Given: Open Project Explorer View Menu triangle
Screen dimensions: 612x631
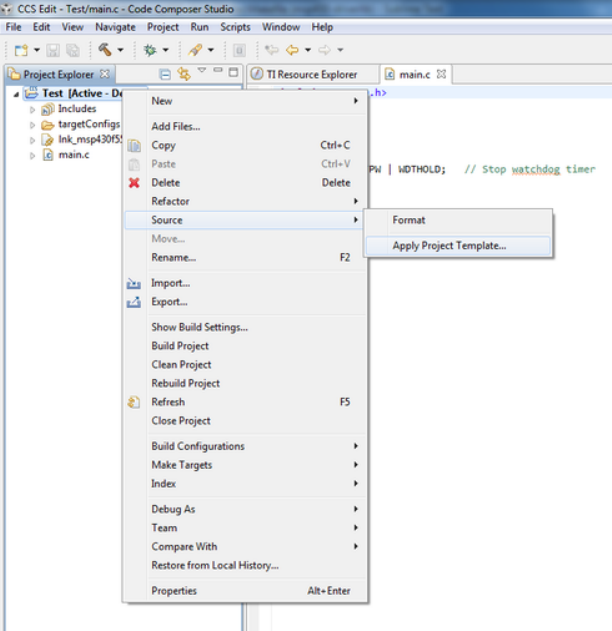Looking at the screenshot, I should [202, 70].
